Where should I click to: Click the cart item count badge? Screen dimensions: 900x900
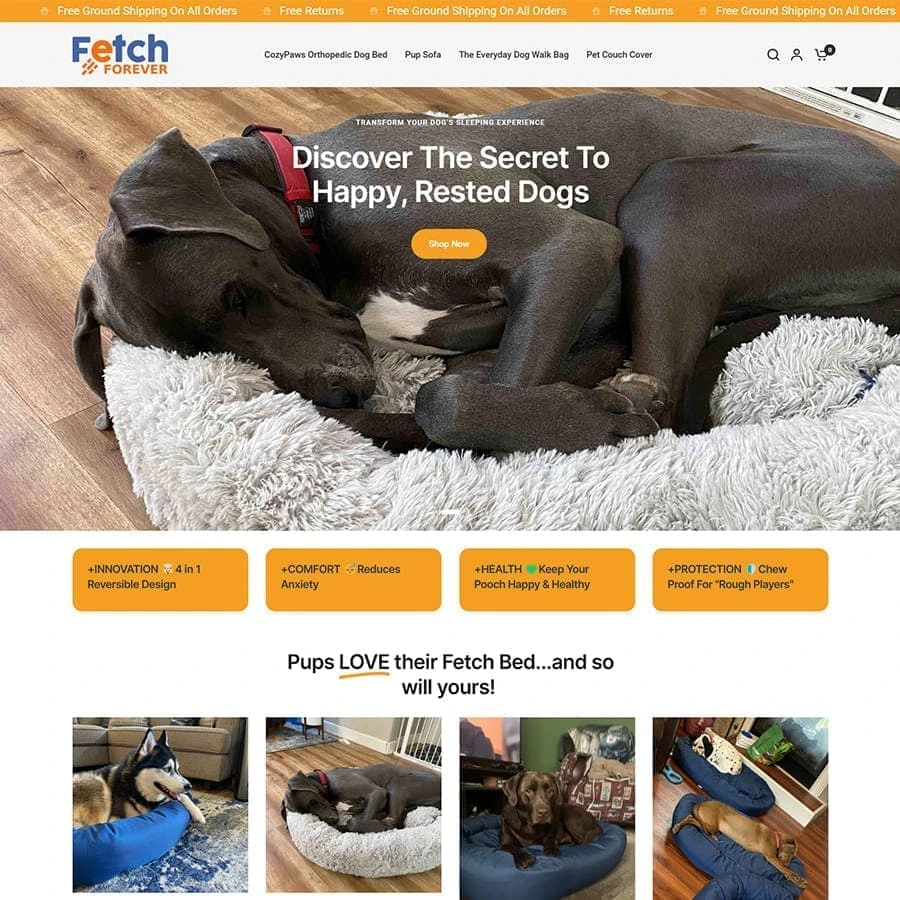[x=830, y=50]
